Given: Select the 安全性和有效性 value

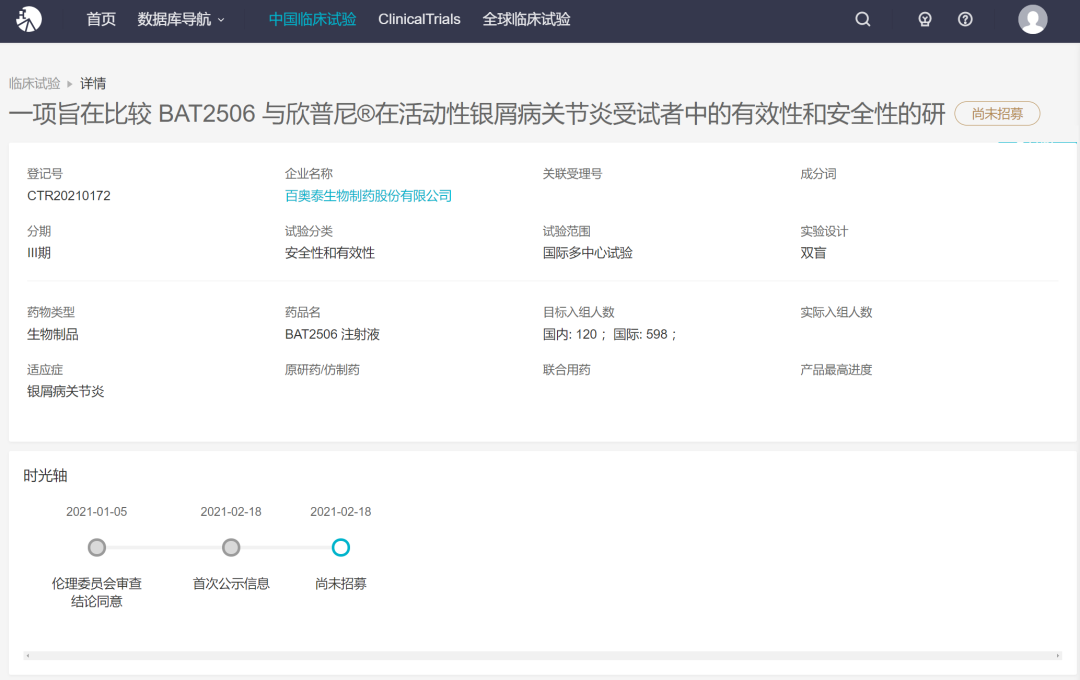Looking at the screenshot, I should (x=330, y=253).
